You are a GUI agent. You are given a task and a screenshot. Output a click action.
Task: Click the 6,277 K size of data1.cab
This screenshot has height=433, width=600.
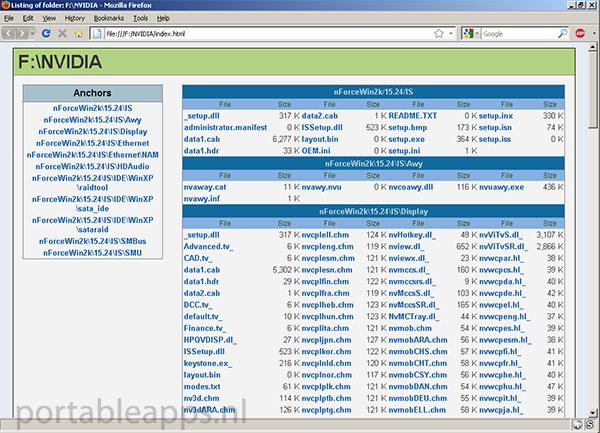285,139
